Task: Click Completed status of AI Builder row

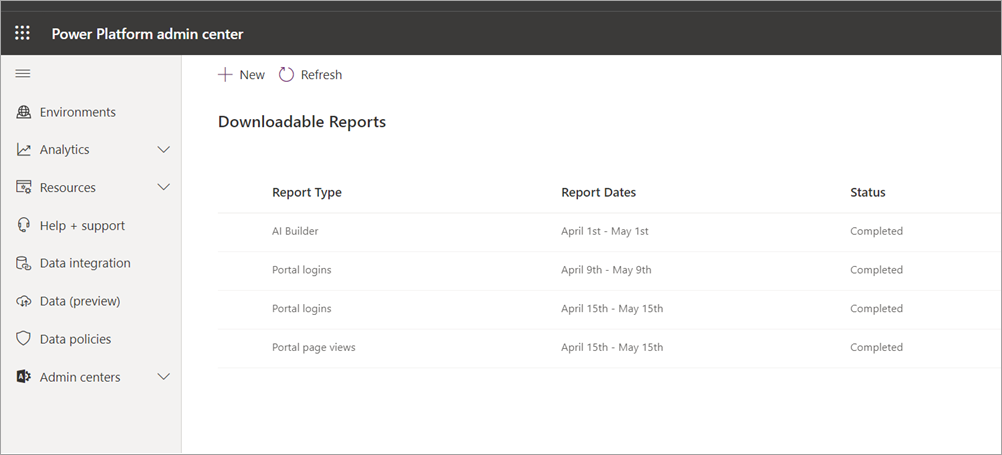Action: pos(876,231)
